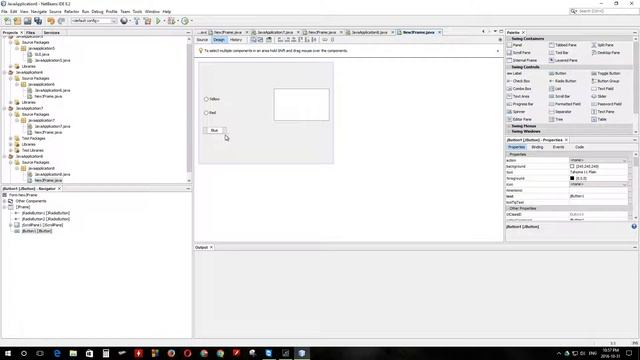Click the Preview Design toolbar icon
640x360 pixels.
(269, 40)
